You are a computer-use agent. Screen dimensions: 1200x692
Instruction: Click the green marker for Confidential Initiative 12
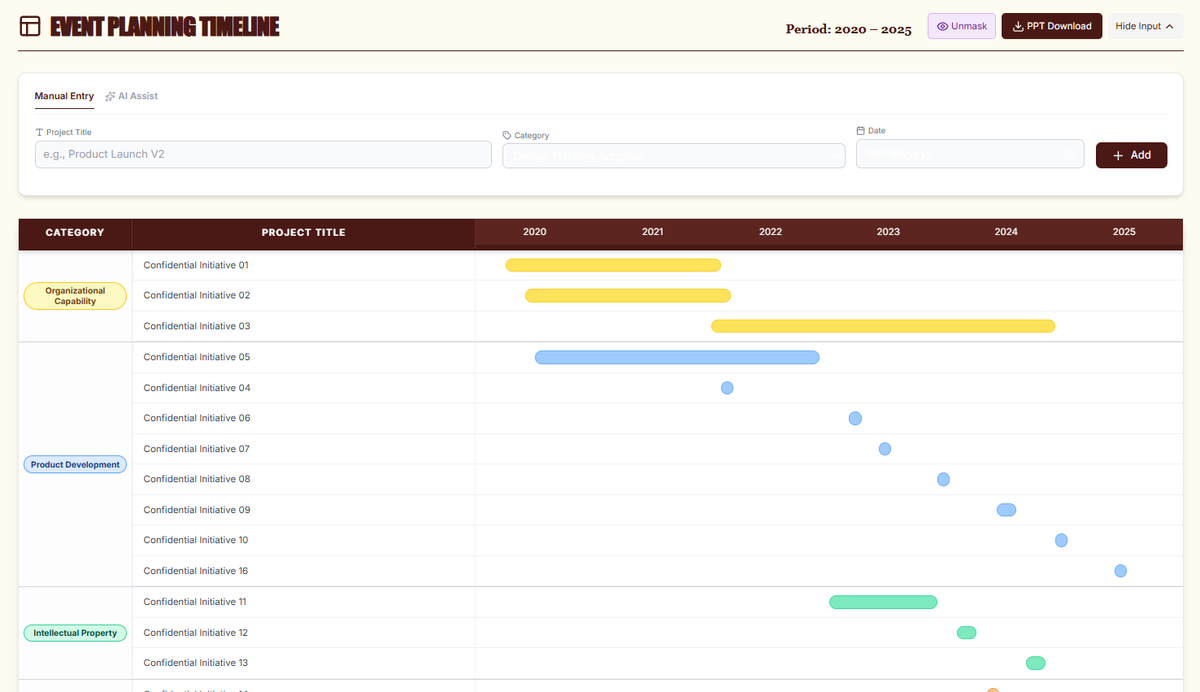[966, 632]
